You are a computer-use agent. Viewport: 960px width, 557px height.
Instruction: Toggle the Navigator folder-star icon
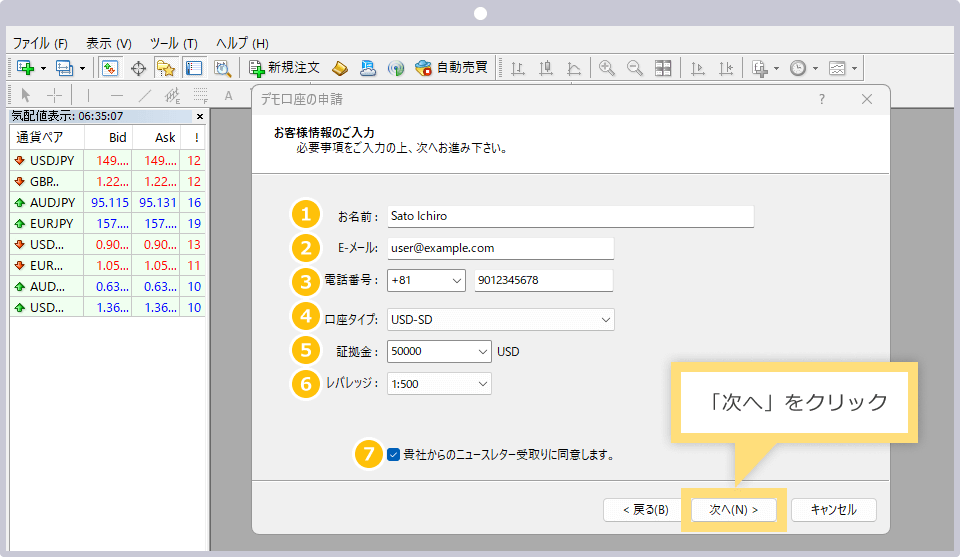click(x=165, y=68)
